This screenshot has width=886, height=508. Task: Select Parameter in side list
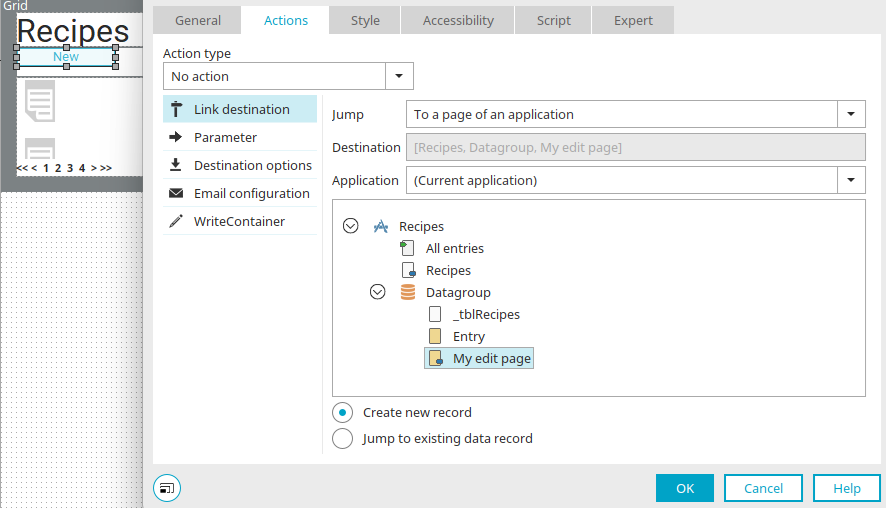(x=240, y=137)
